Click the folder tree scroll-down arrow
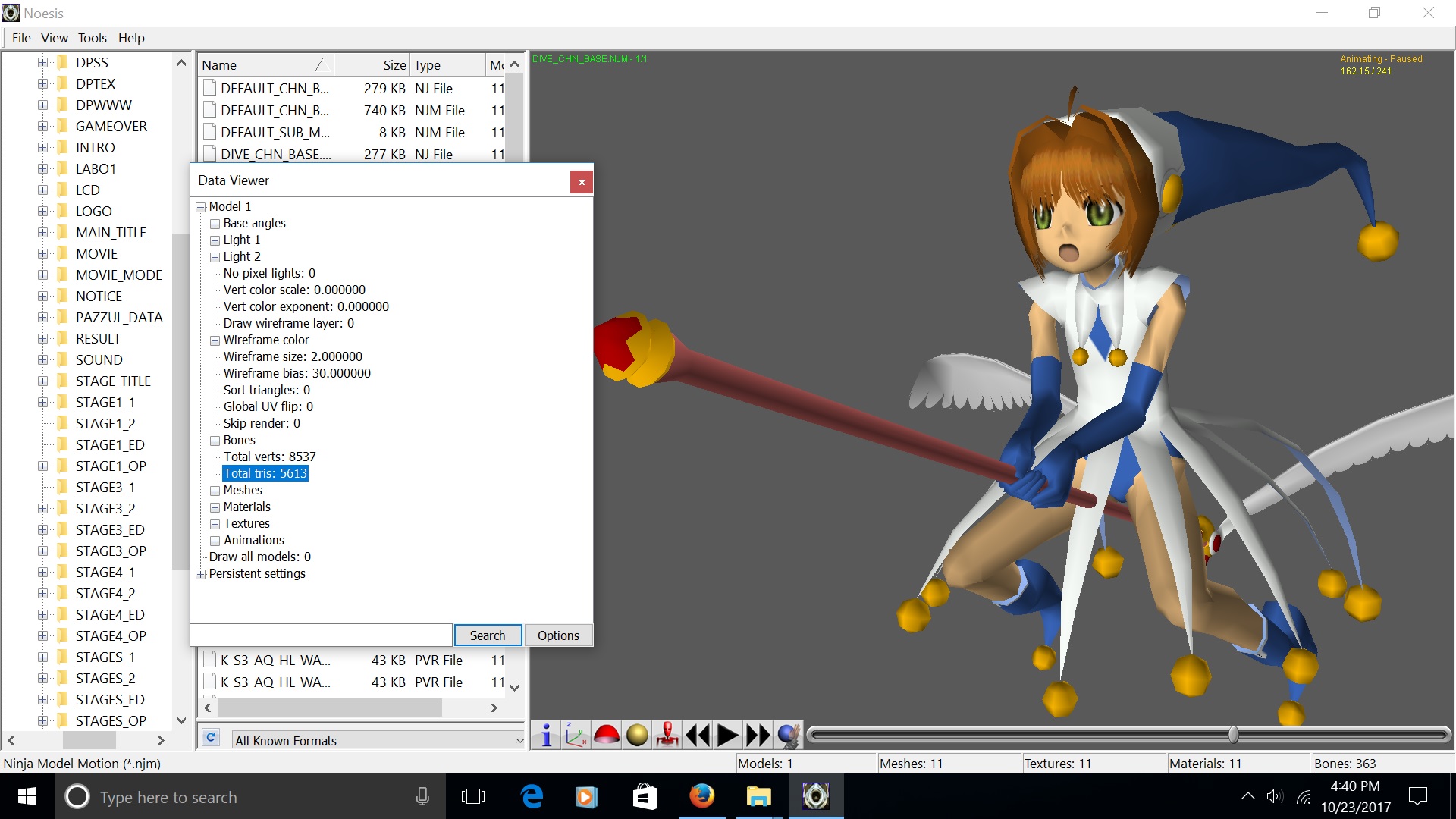1456x819 pixels. 181,720
